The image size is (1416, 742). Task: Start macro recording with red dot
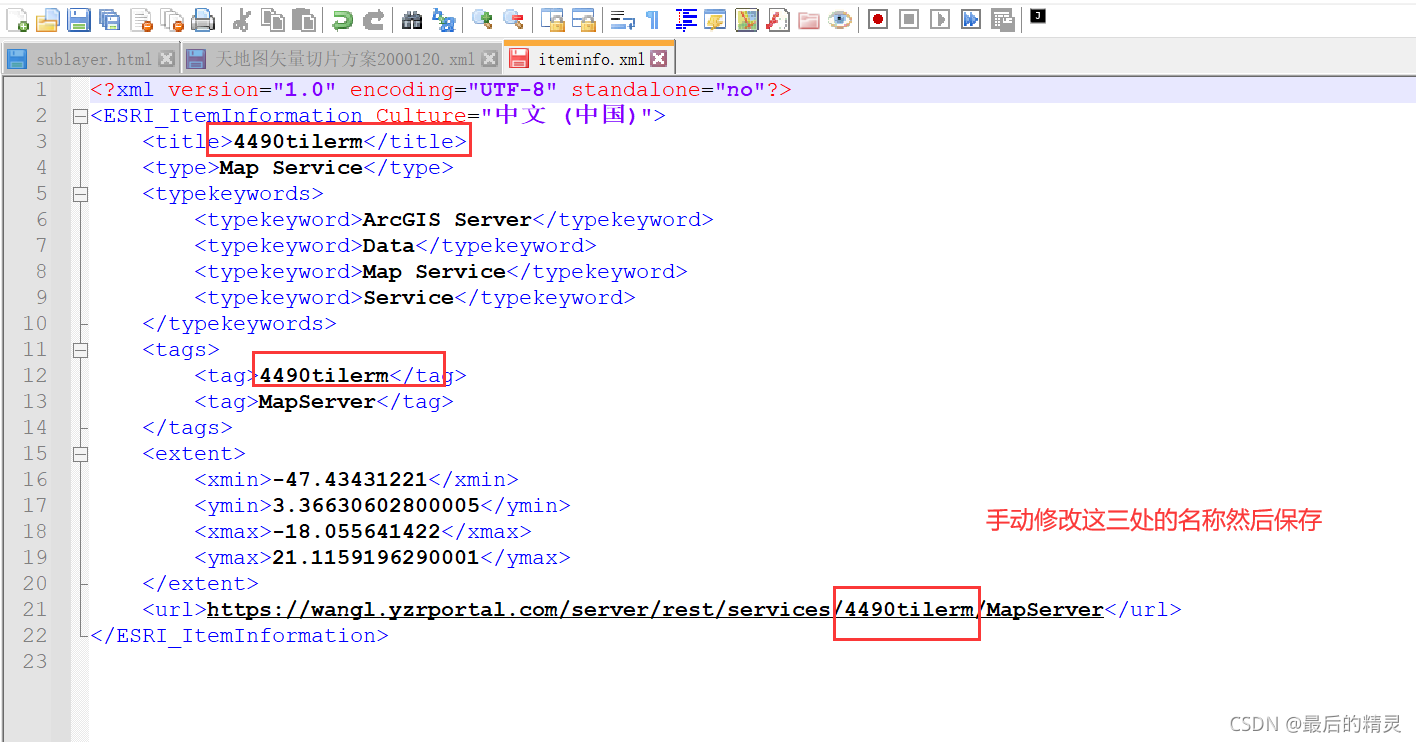point(878,19)
